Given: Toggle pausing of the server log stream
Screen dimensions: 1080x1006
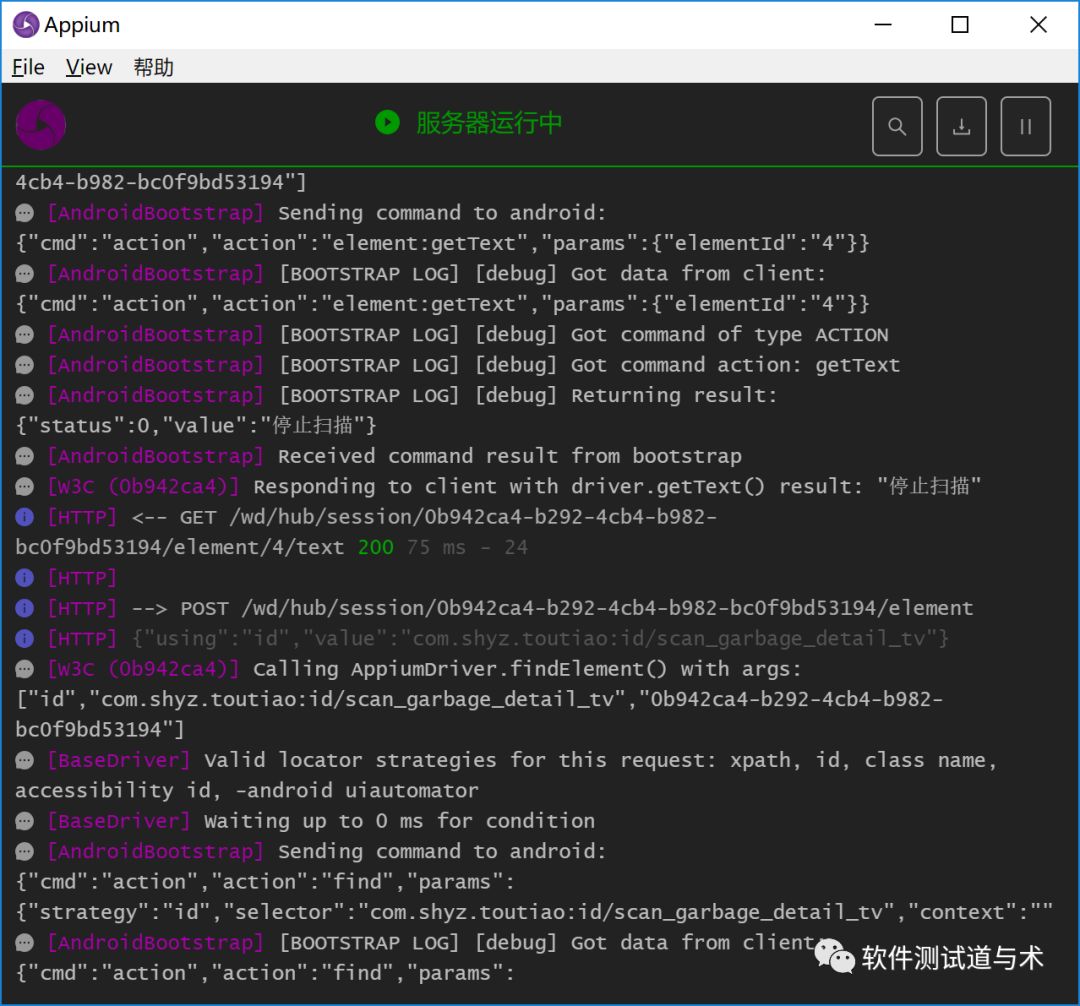Looking at the screenshot, I should pyautogui.click(x=1025, y=126).
